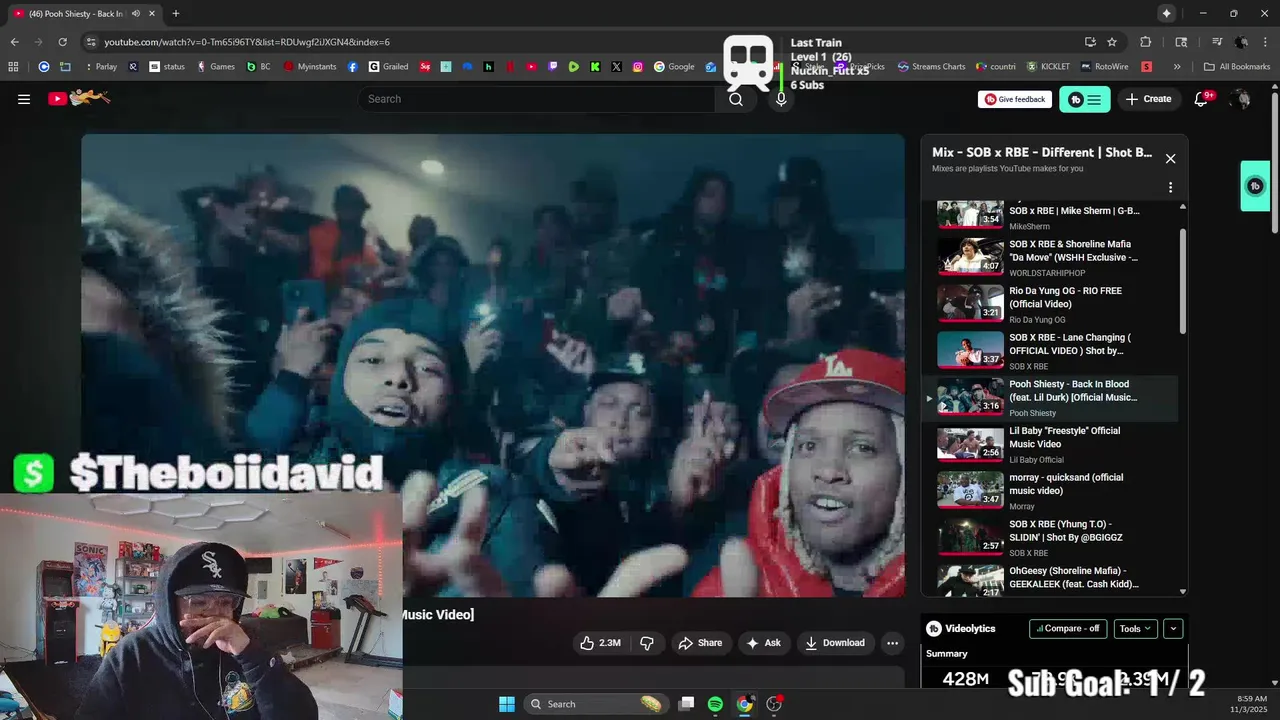This screenshot has height=720, width=1280.
Task: Click the browser address bar URL
Action: point(247,42)
